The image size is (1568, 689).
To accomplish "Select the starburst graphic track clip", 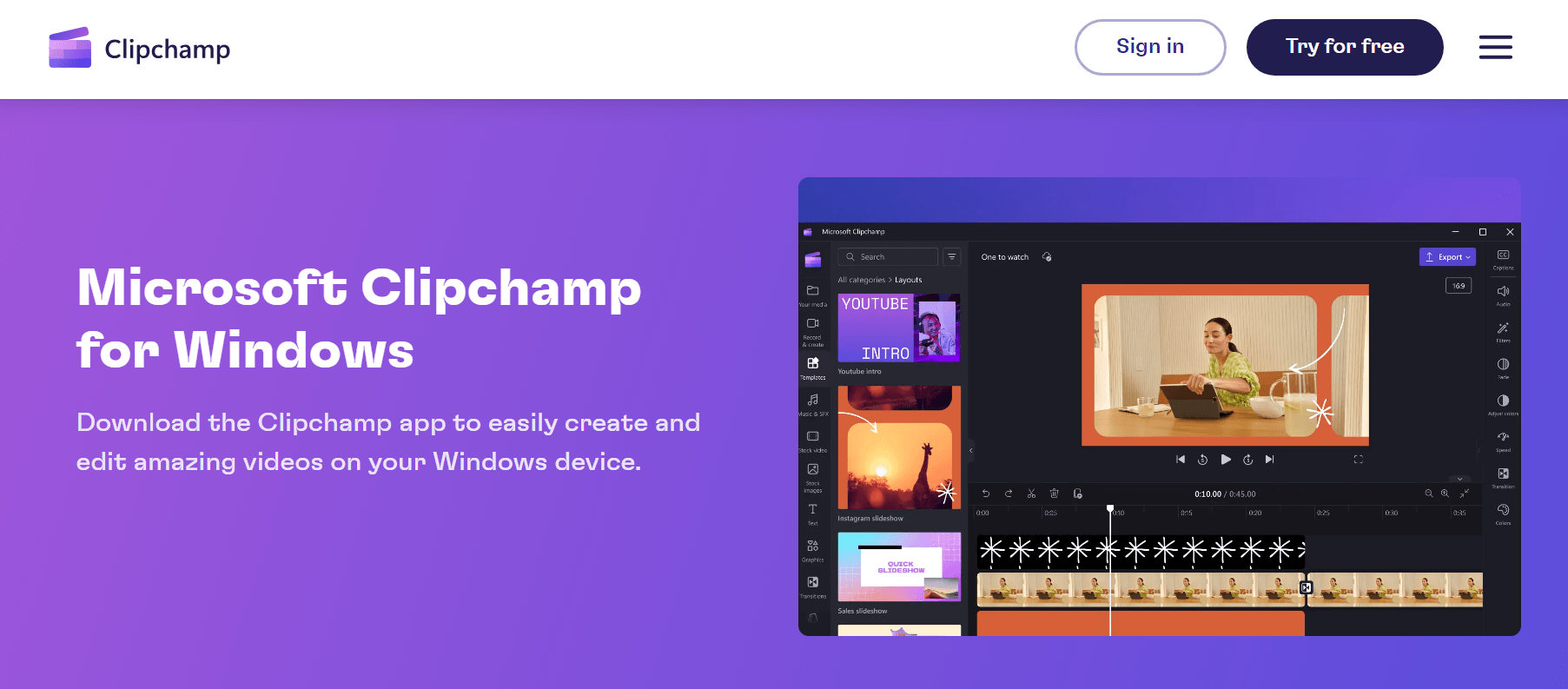I will (x=1141, y=551).
